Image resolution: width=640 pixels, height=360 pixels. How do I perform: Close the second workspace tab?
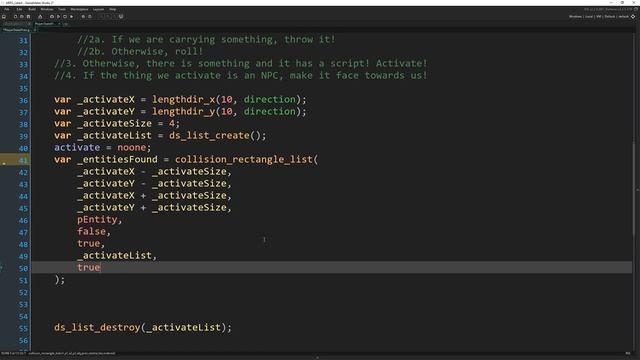tap(59, 24)
